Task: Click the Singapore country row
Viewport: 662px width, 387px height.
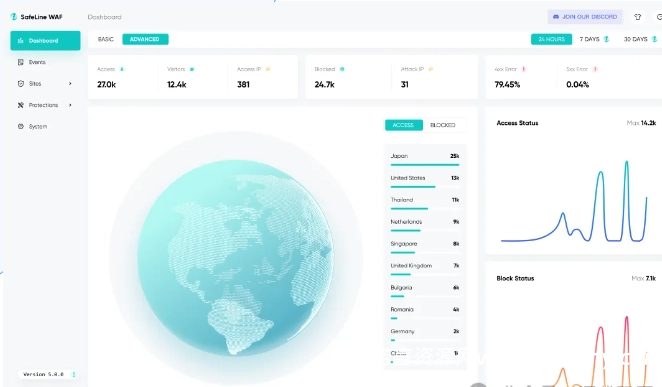Action: tap(425, 247)
